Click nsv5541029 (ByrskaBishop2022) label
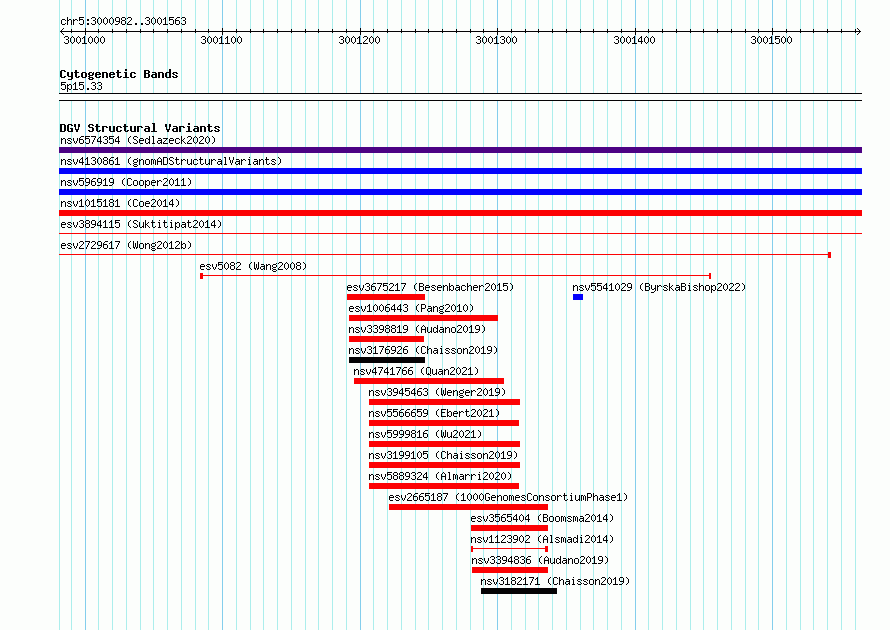The height and width of the screenshot is (630, 890). click(658, 287)
